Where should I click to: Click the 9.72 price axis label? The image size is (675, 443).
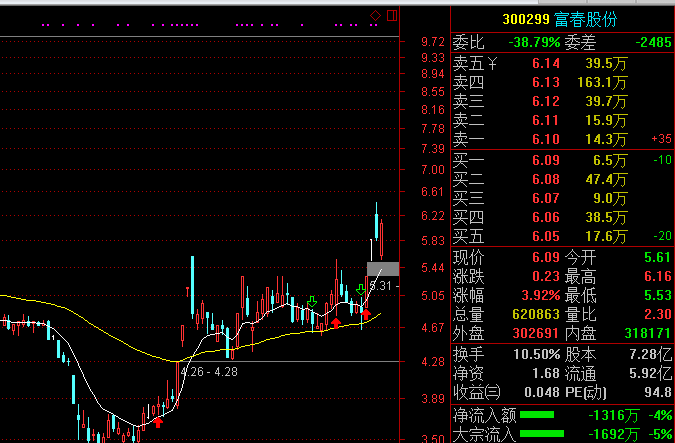pyautogui.click(x=433, y=42)
